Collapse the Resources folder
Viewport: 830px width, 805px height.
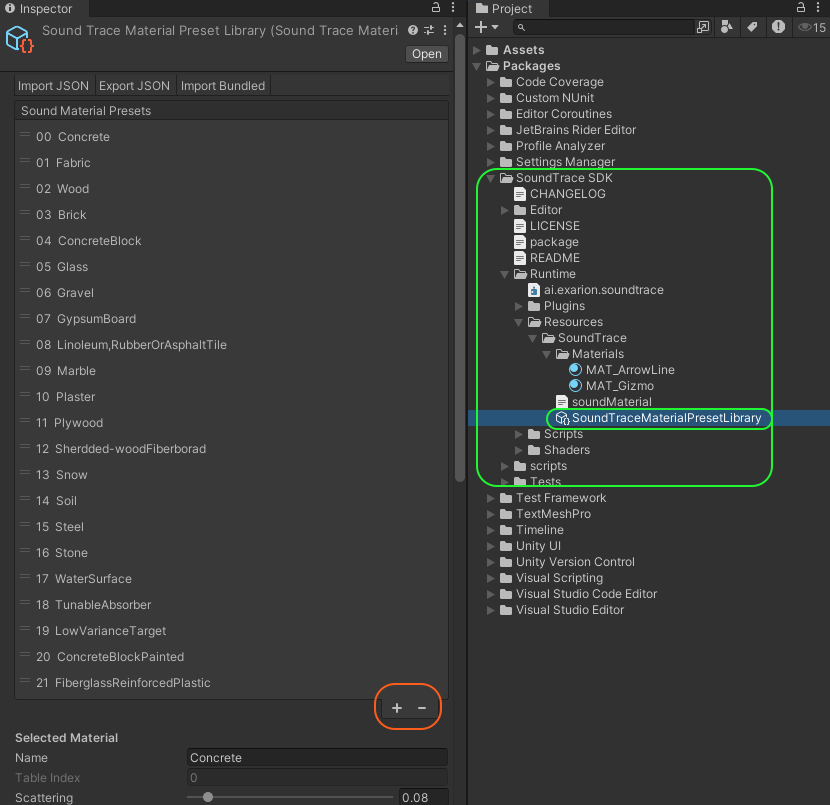click(519, 322)
